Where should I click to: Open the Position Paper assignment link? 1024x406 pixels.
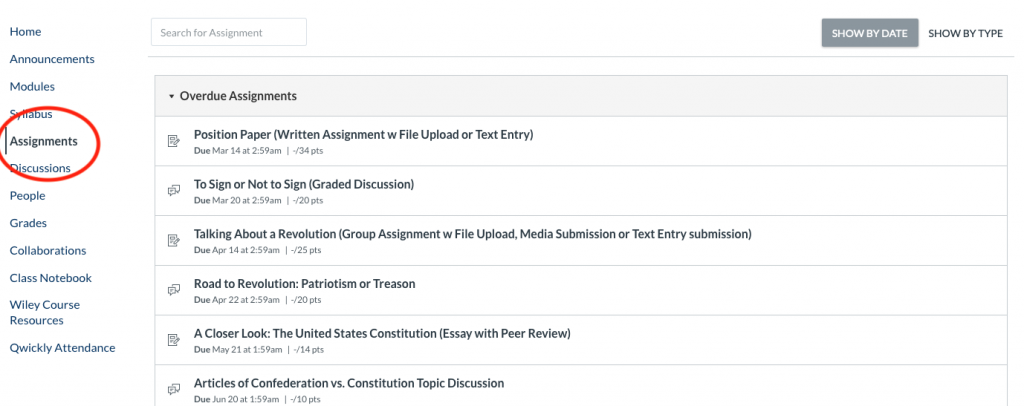[363, 134]
